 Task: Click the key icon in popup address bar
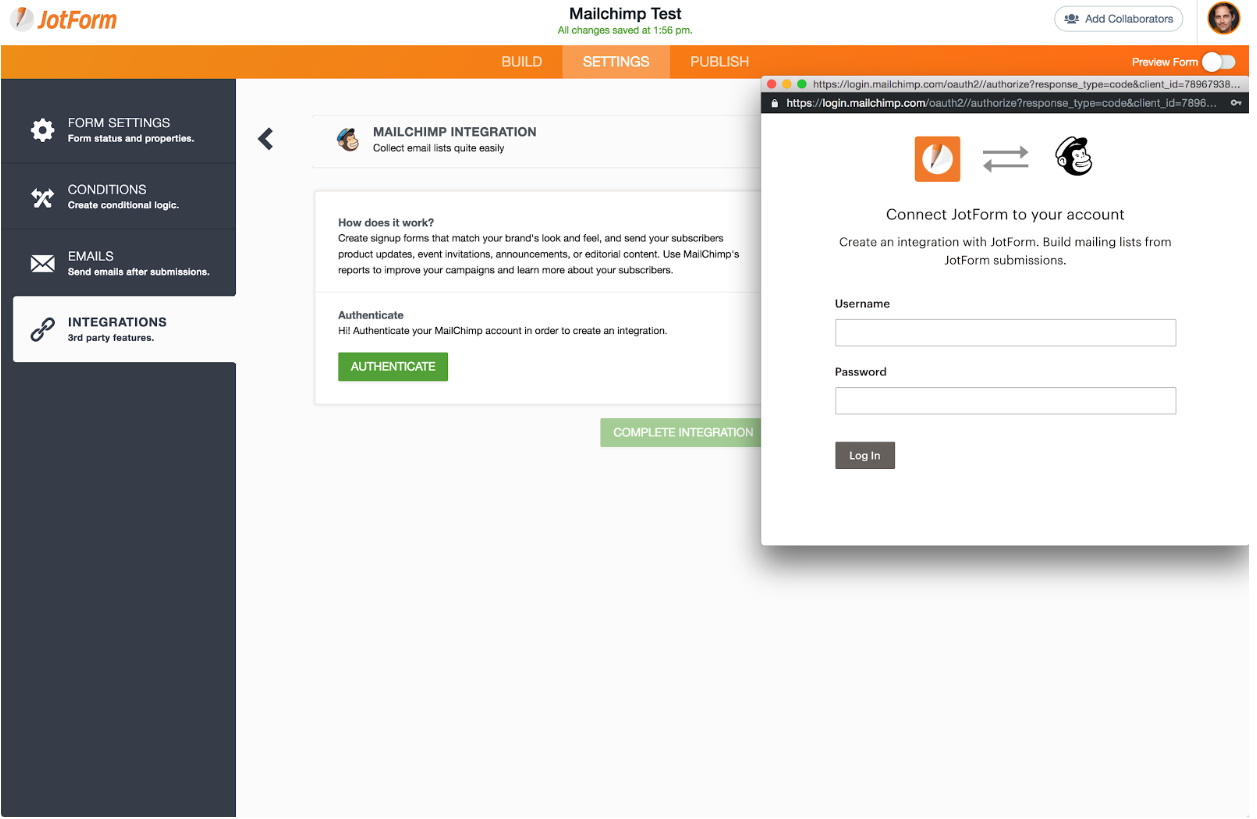coord(1237,103)
